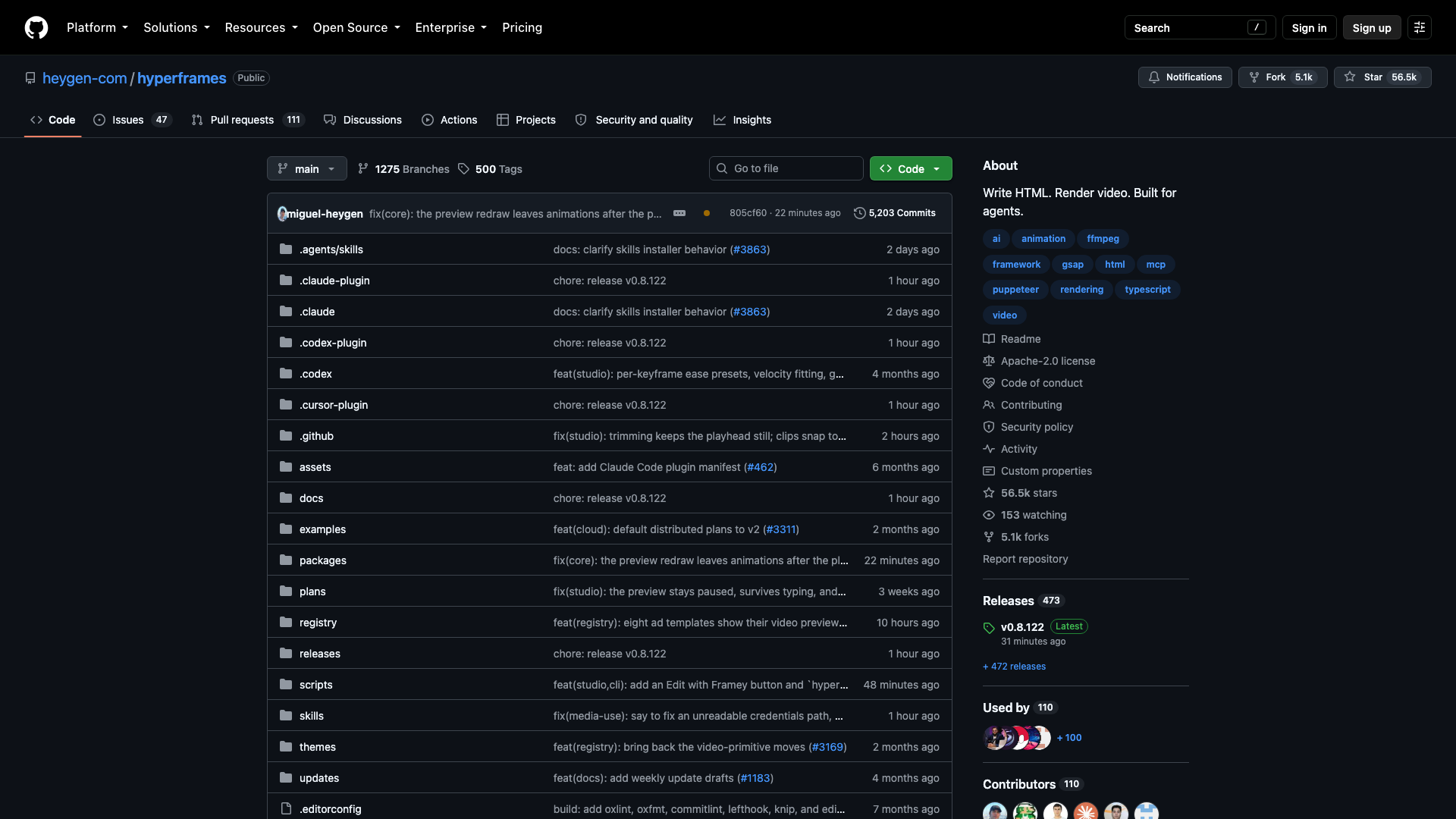Open the Discussions tab
This screenshot has height=819, width=1456.
coord(362,120)
